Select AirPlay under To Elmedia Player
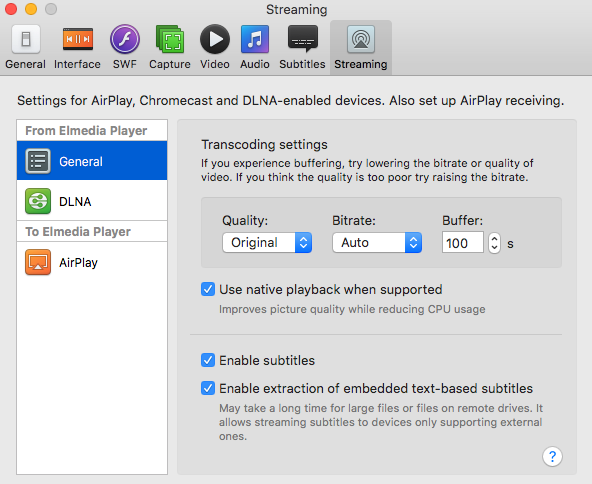592x484 pixels. coord(92,262)
